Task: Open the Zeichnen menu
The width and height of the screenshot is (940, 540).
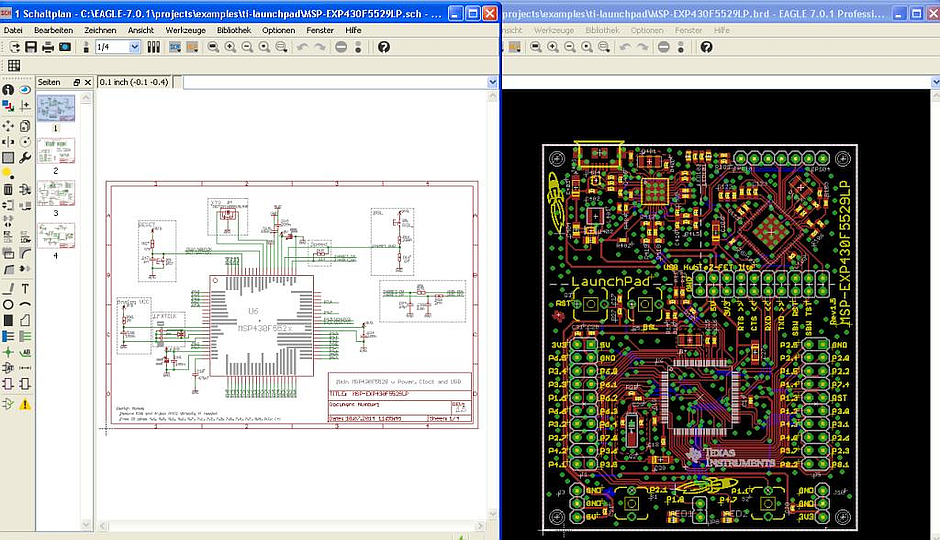Action: click(x=100, y=30)
